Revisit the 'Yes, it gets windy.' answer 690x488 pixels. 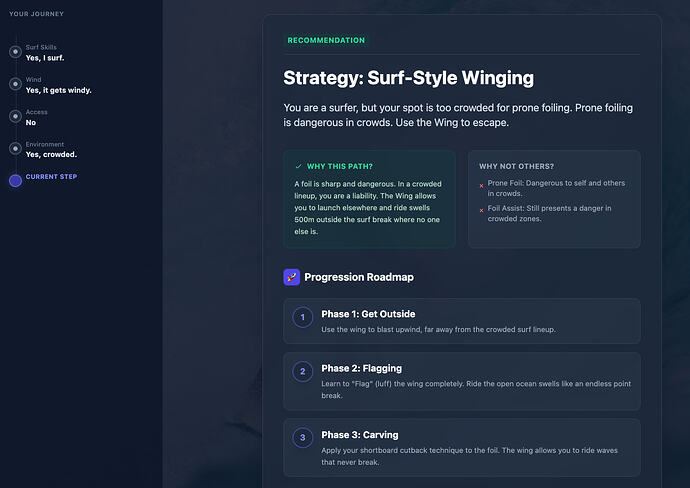point(58,90)
